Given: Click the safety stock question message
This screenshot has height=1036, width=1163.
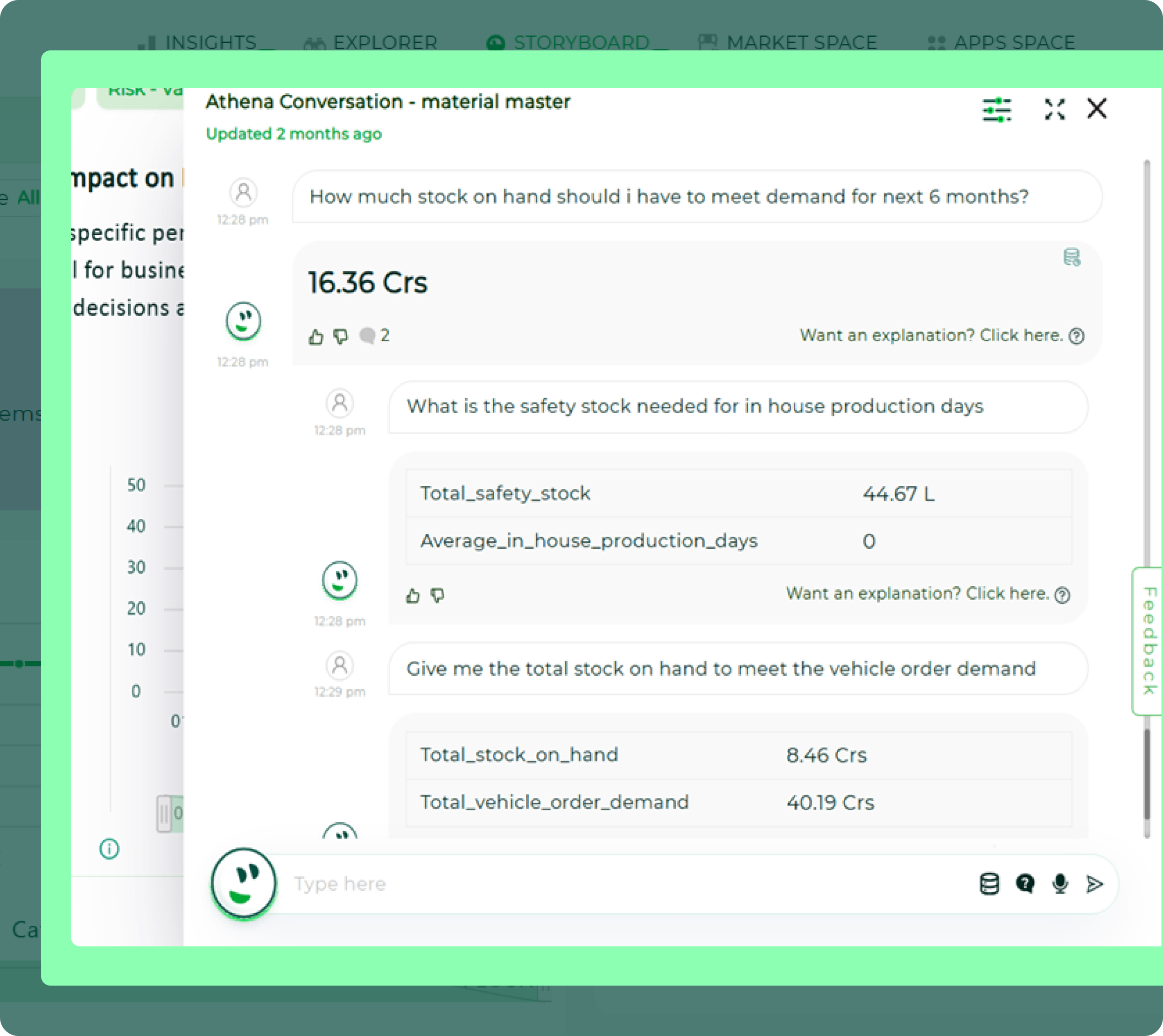Looking at the screenshot, I should pyautogui.click(x=738, y=406).
